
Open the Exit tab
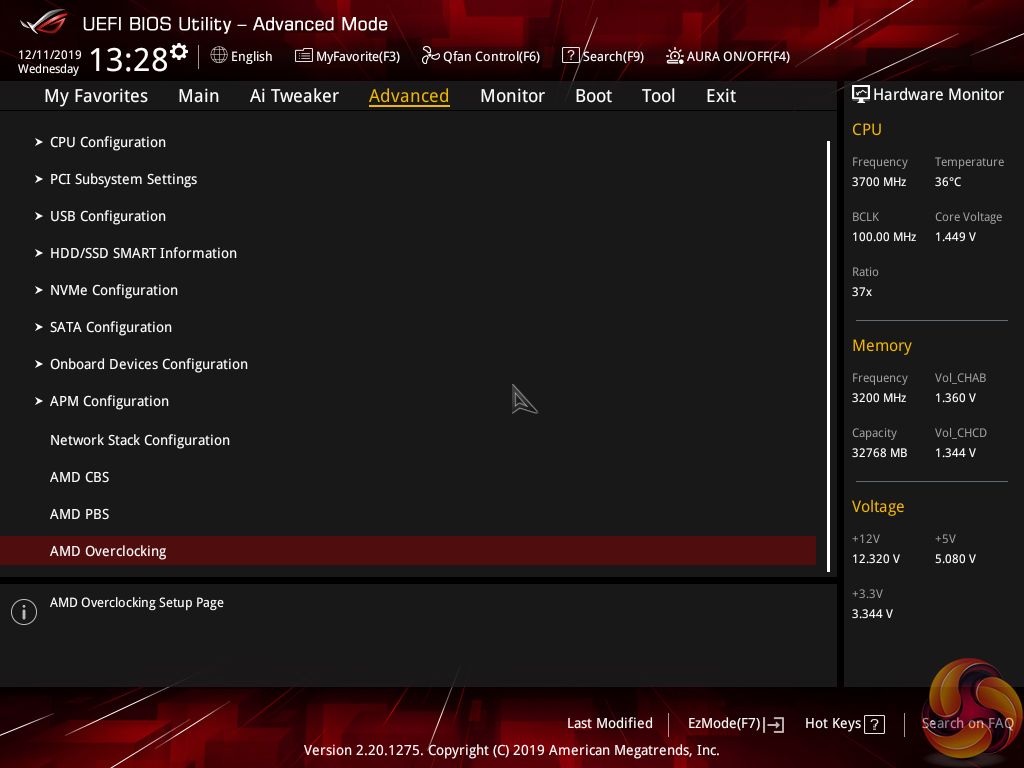tap(721, 96)
